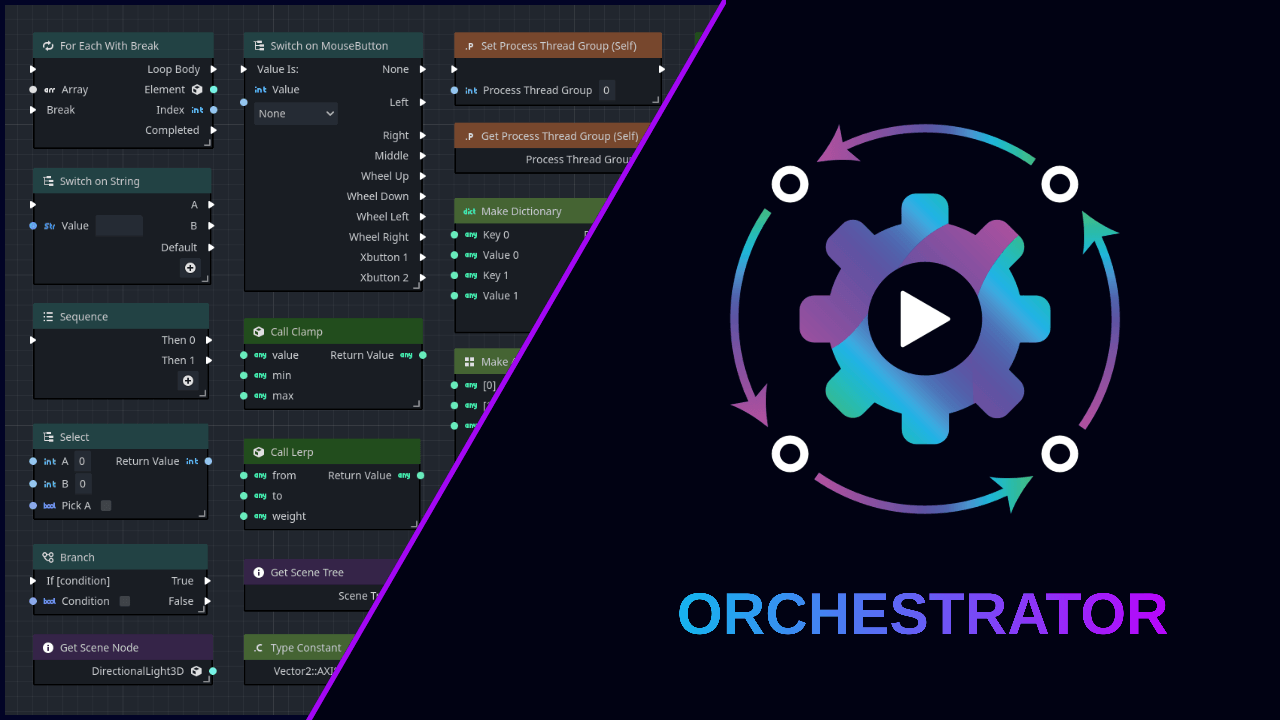Click the Get Scene Node info icon
The height and width of the screenshot is (720, 1280).
48,648
